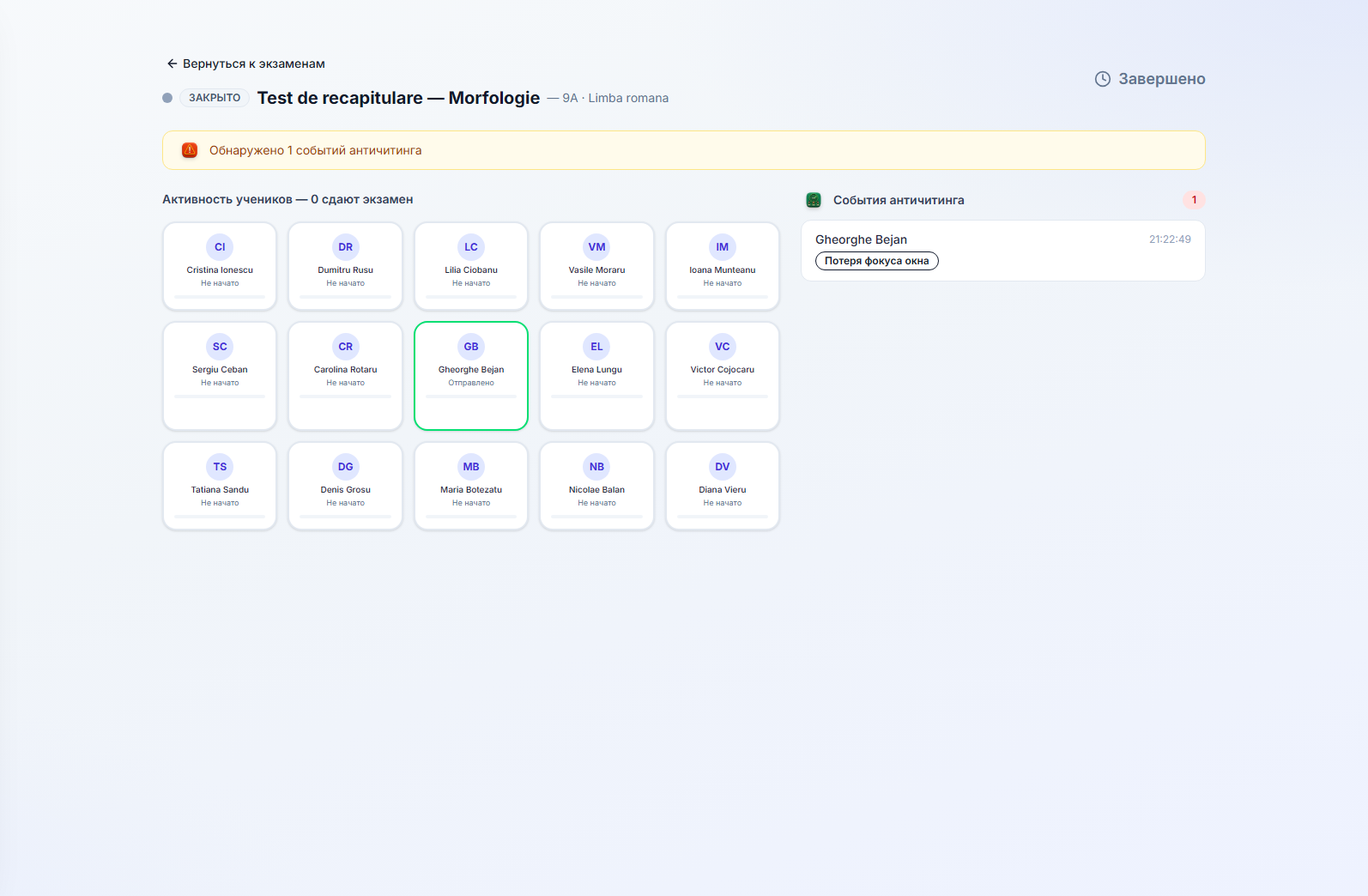
Task: Click the 'Потеря фокуса окна' tag
Action: [x=877, y=261]
